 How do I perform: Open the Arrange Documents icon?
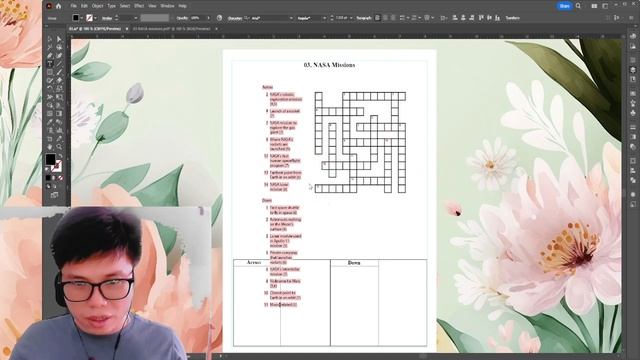(594, 6)
